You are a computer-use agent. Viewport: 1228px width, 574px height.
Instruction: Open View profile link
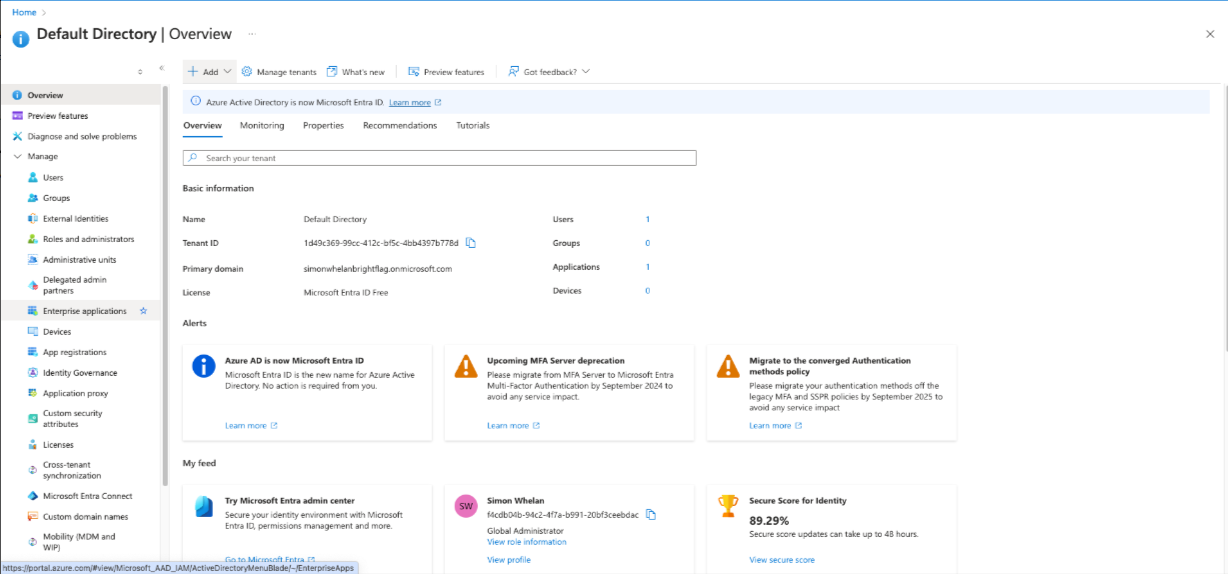click(509, 560)
